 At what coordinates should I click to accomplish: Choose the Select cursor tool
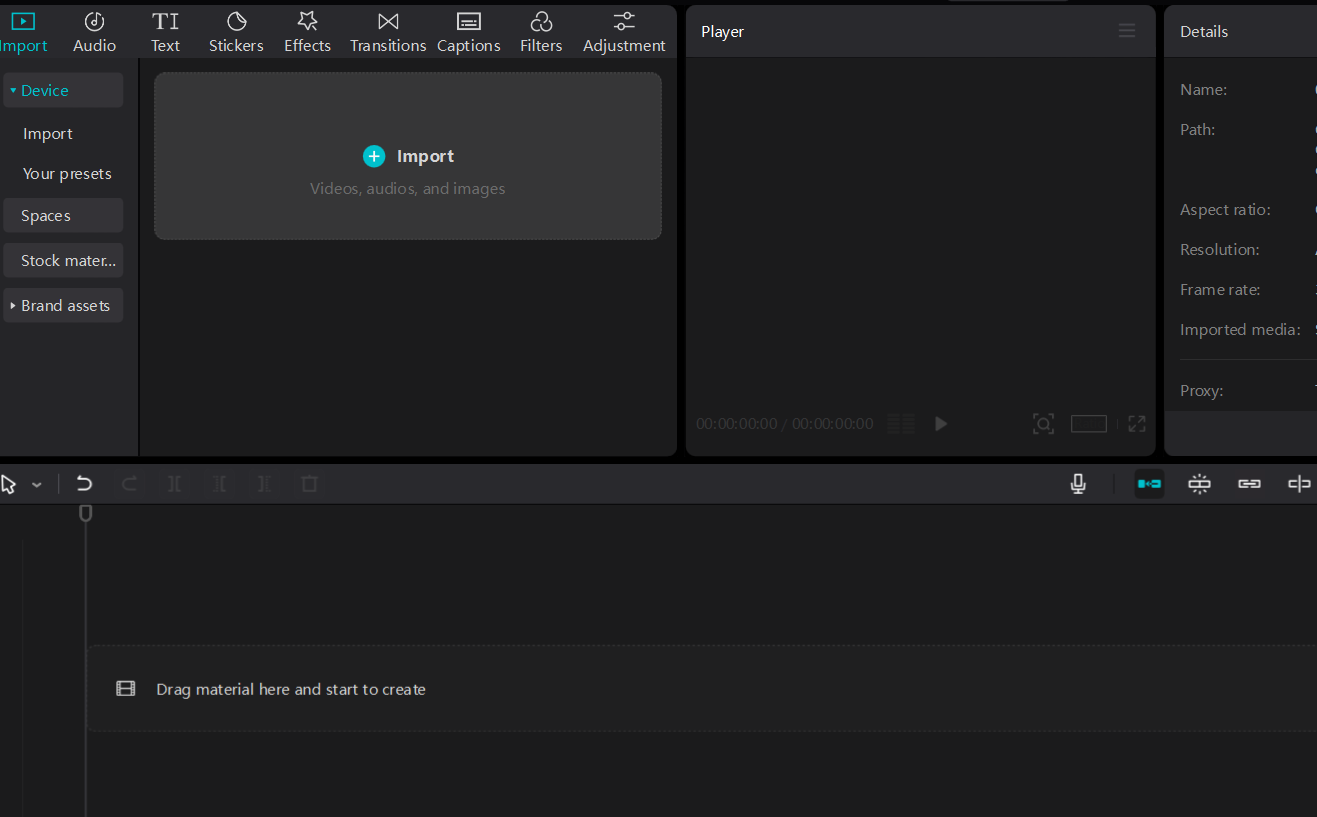tap(9, 484)
